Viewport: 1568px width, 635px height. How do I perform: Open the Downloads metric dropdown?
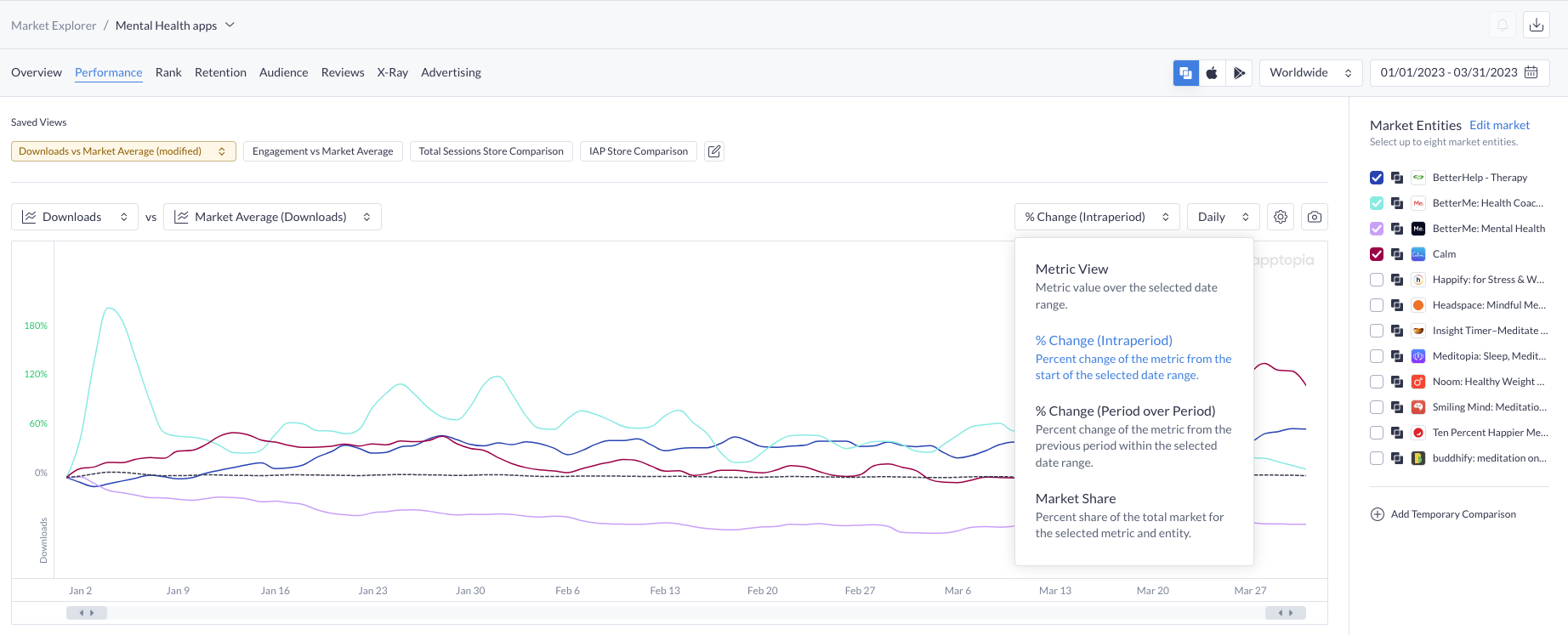75,217
